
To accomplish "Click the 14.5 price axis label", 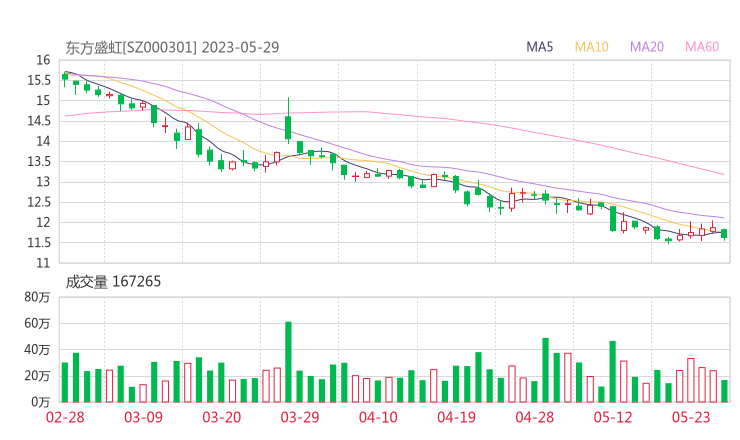I will point(39,121).
